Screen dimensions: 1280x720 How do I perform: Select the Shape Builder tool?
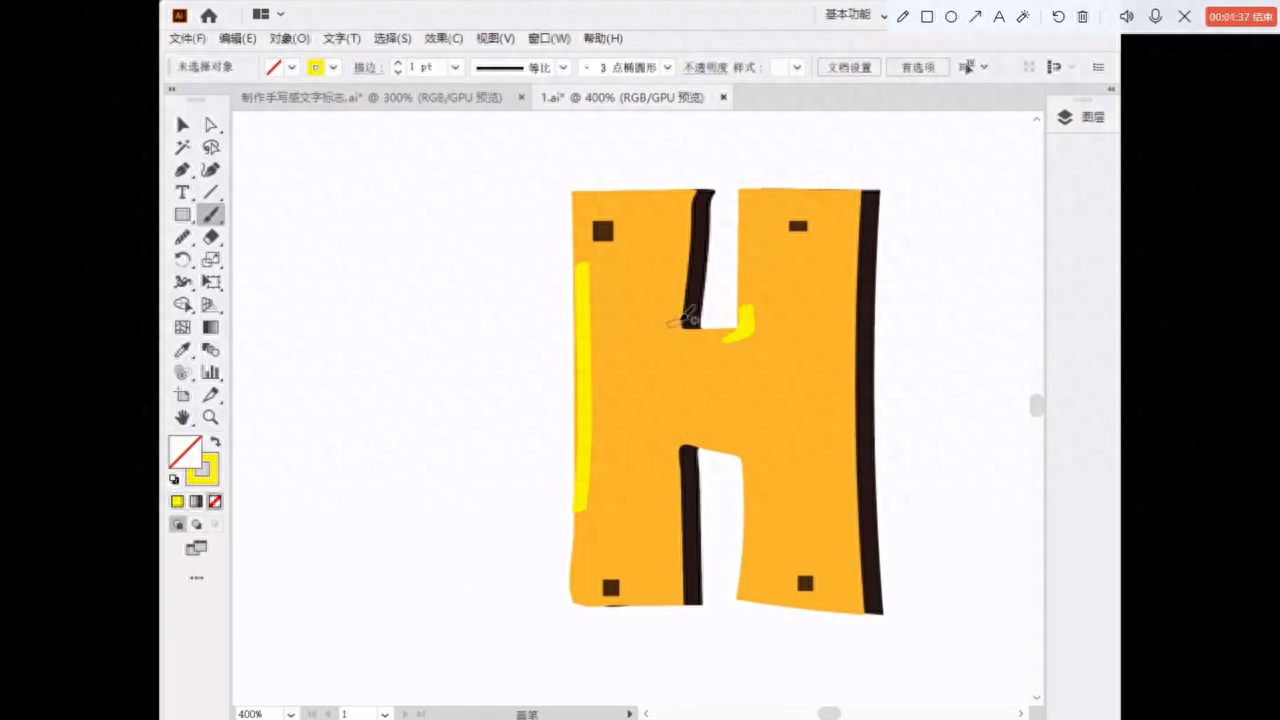click(183, 305)
